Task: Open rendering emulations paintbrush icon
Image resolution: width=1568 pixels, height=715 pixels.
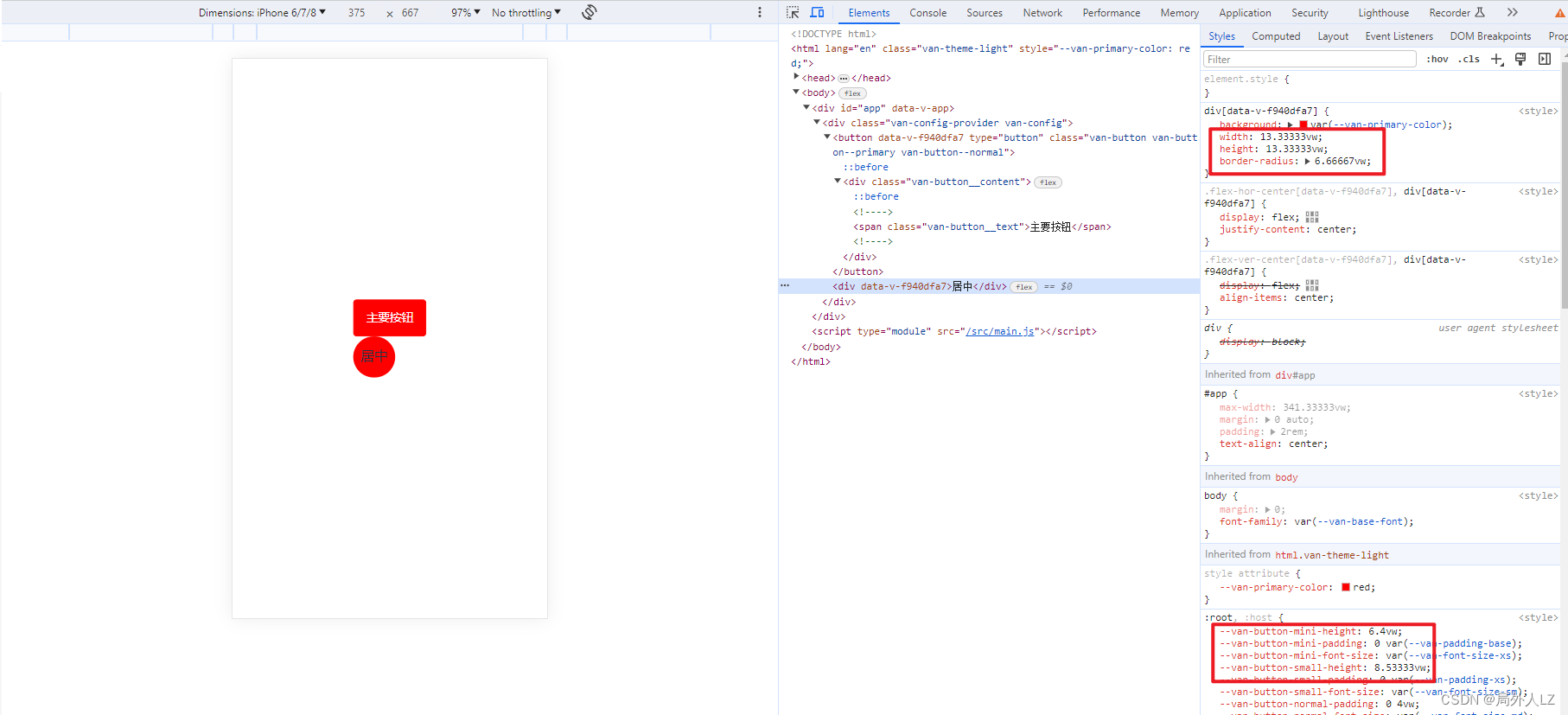Action: coord(1520,59)
